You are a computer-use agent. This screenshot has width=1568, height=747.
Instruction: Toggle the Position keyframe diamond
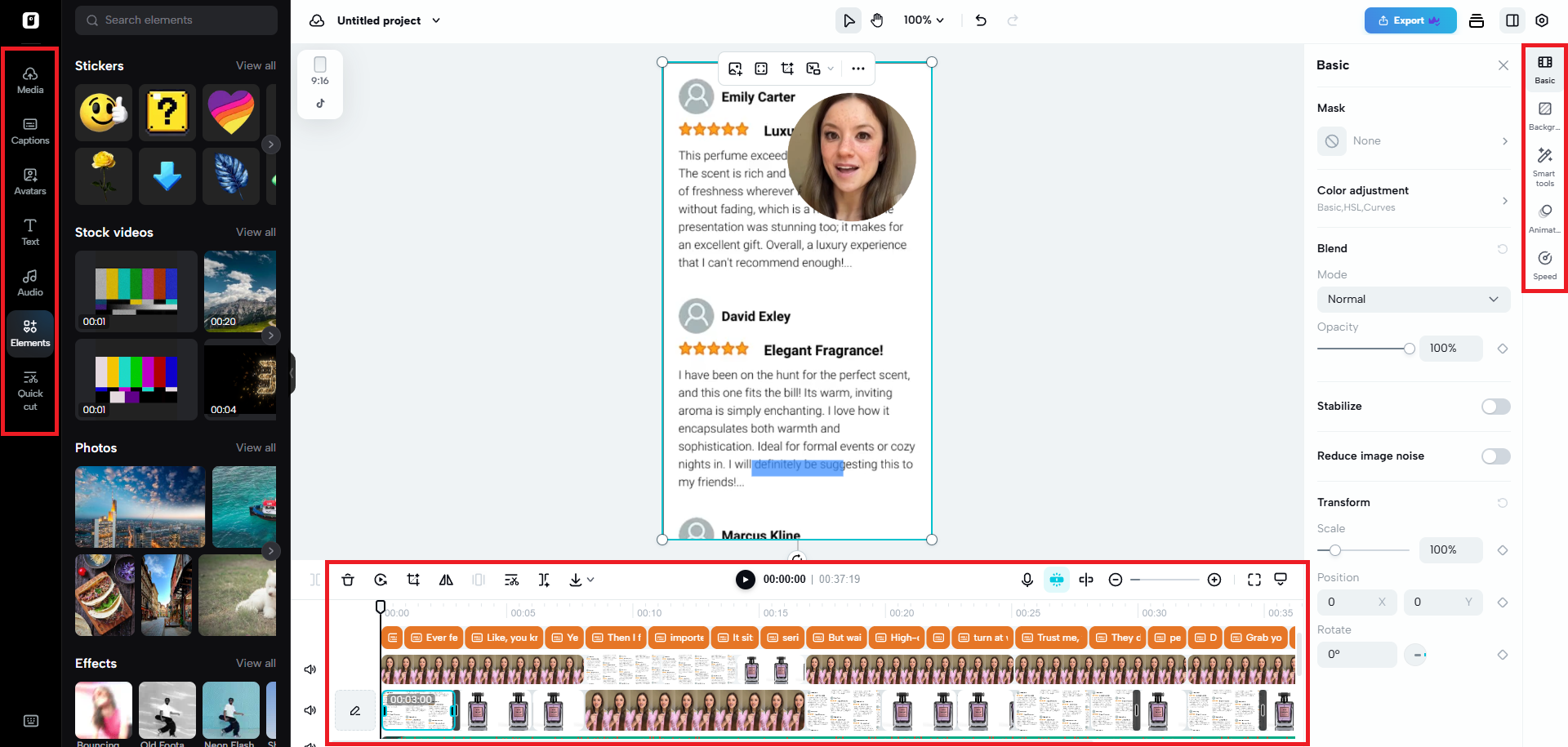[x=1502, y=602]
